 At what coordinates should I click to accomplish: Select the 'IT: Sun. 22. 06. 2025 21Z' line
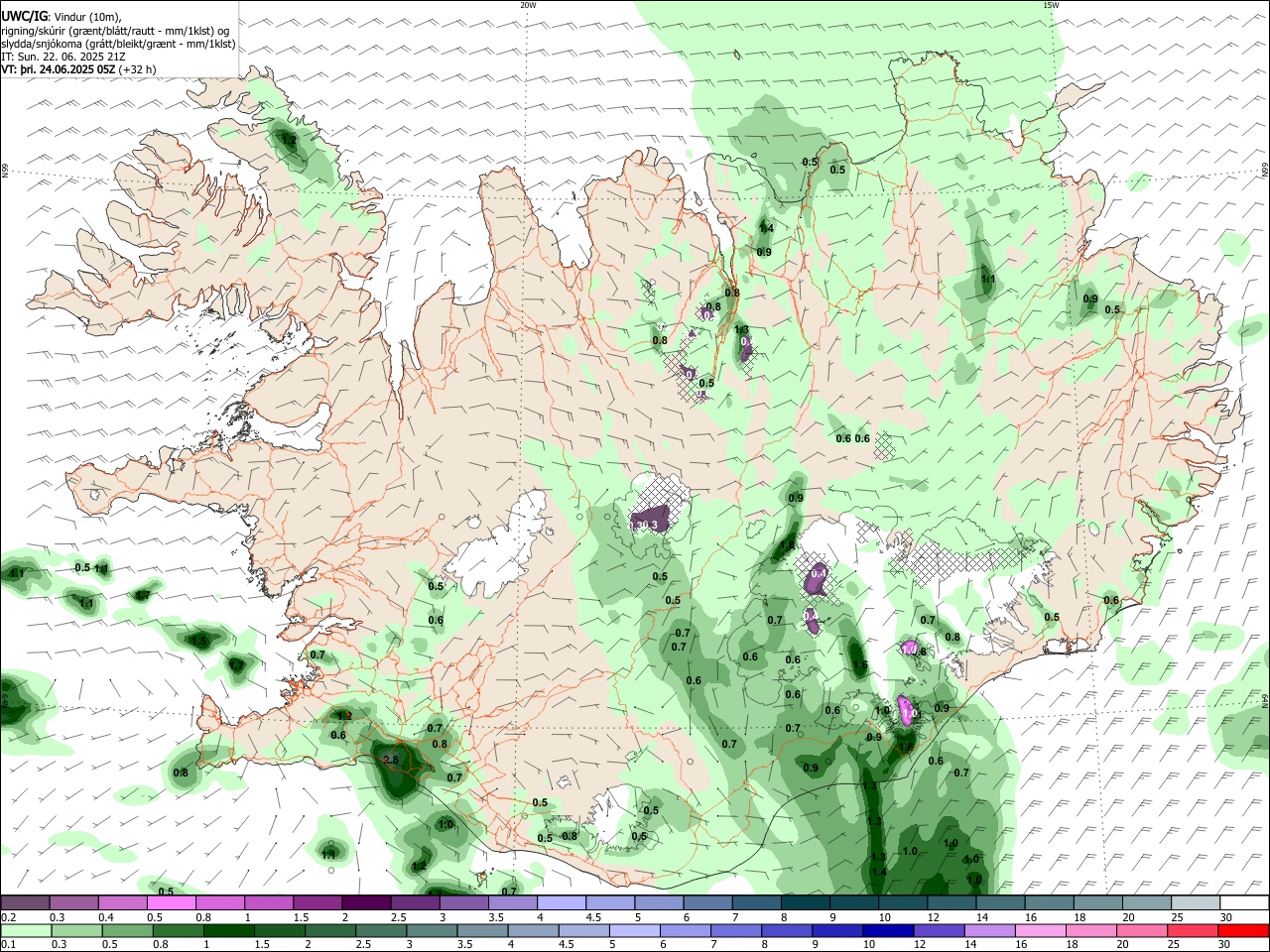63,57
